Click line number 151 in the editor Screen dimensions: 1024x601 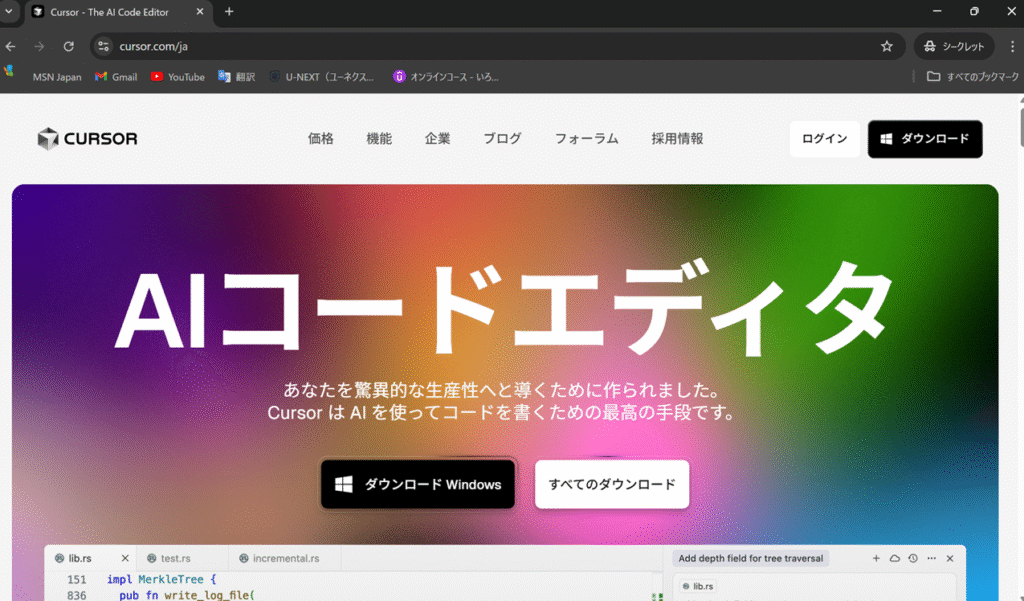(x=76, y=579)
